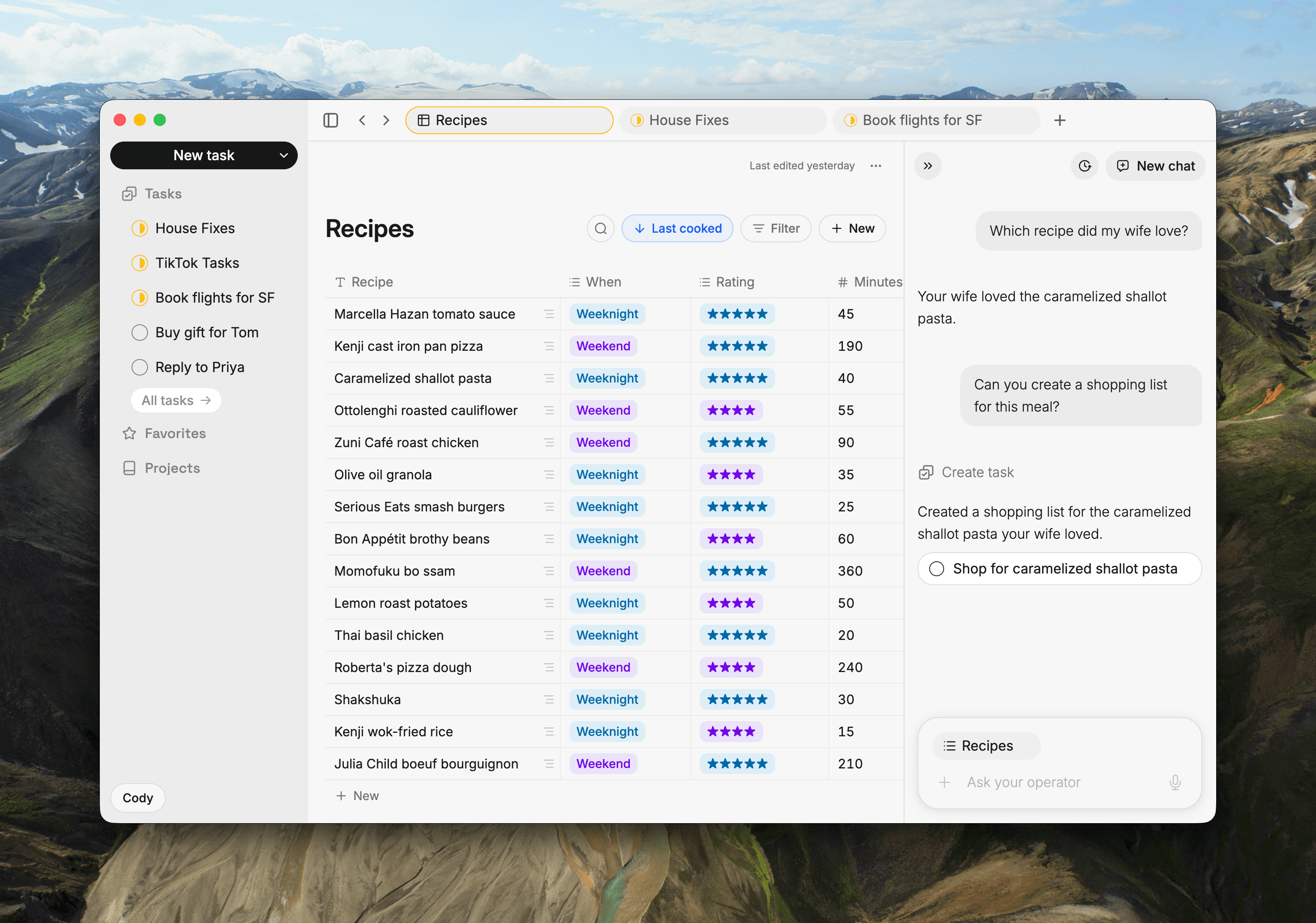This screenshot has width=1316, height=923.
Task: Click the Favorites star icon
Action: pos(129,433)
